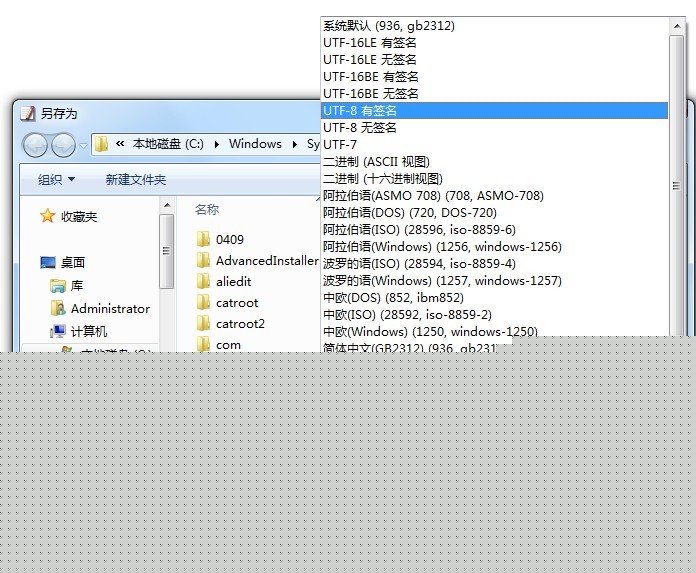The height and width of the screenshot is (573, 696).
Task: Click the 收藏夹 star icon
Action: tap(47, 216)
